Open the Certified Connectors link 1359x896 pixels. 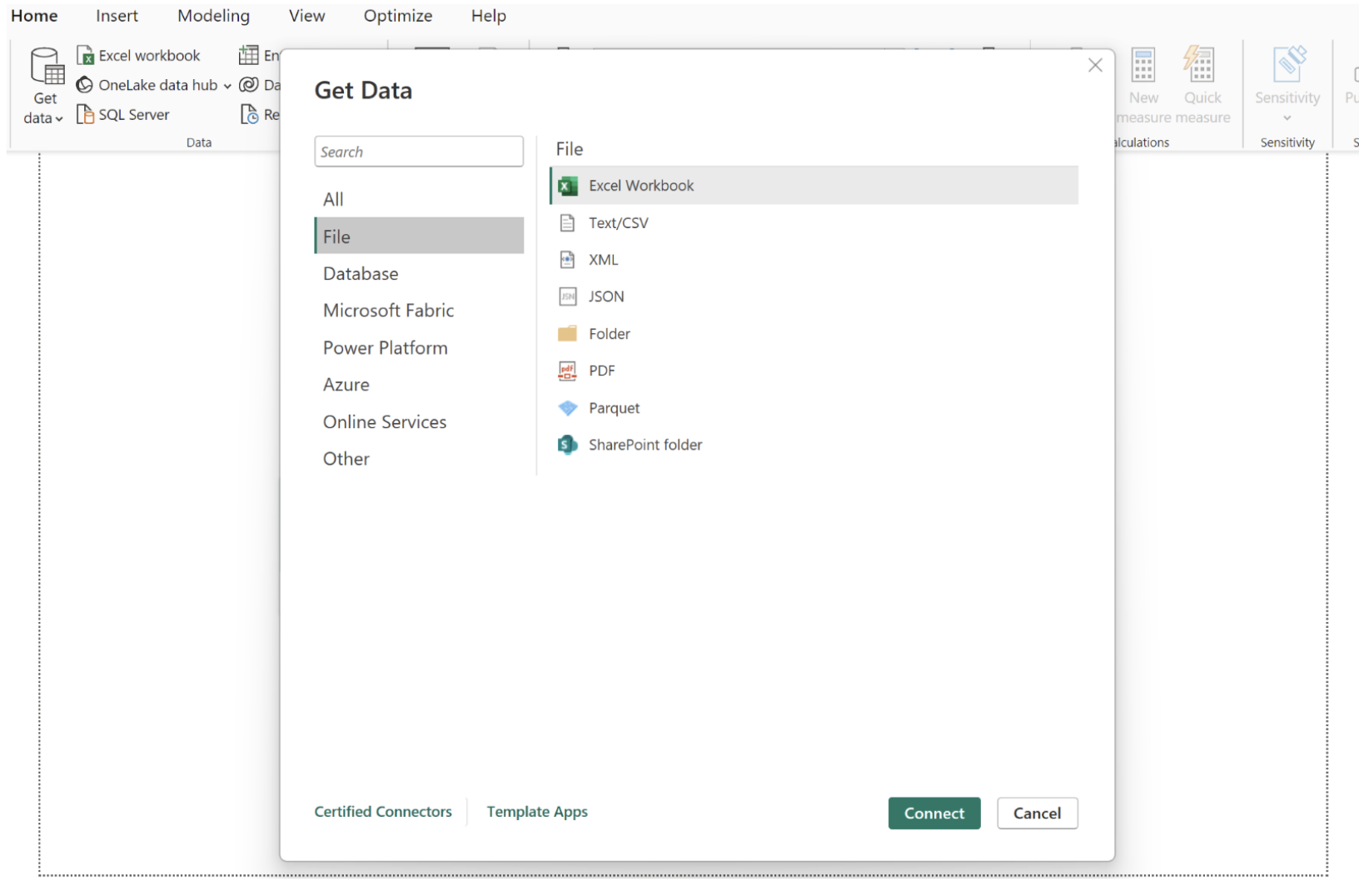click(x=383, y=811)
